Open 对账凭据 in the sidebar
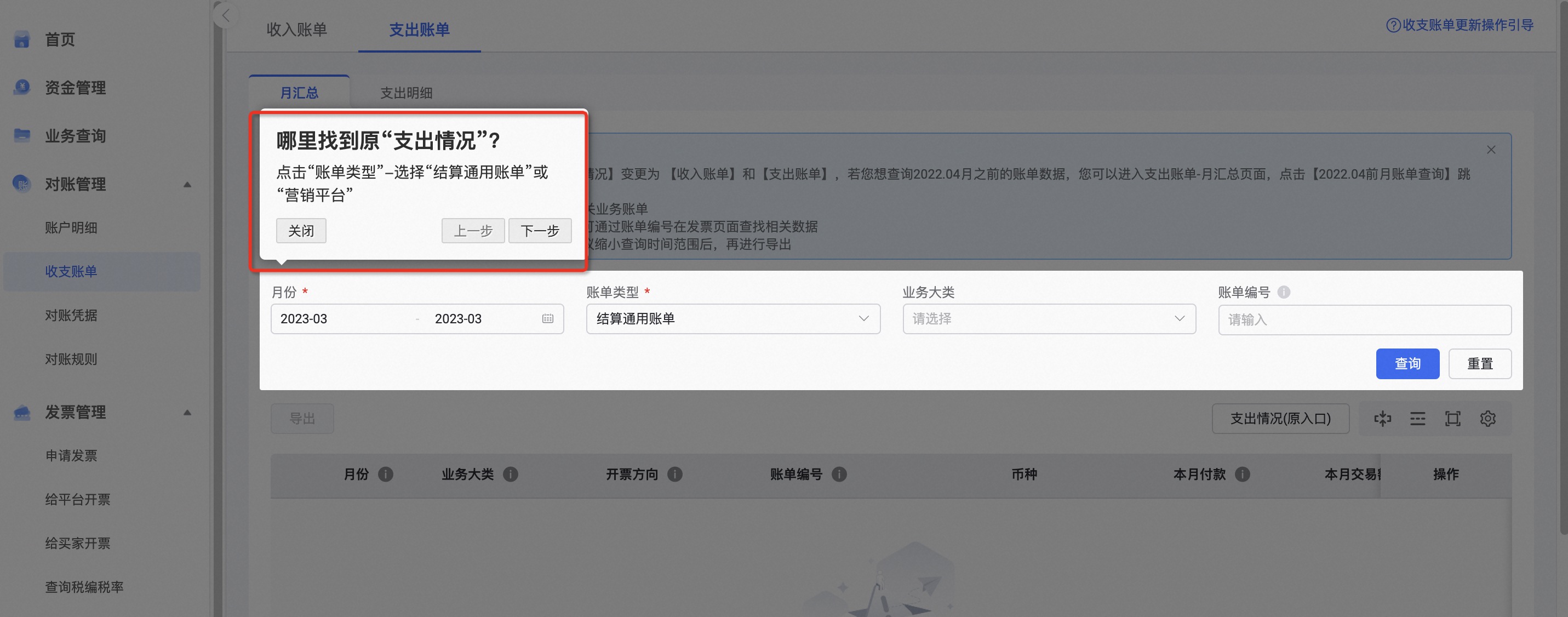The height and width of the screenshot is (617, 1568). click(71, 316)
